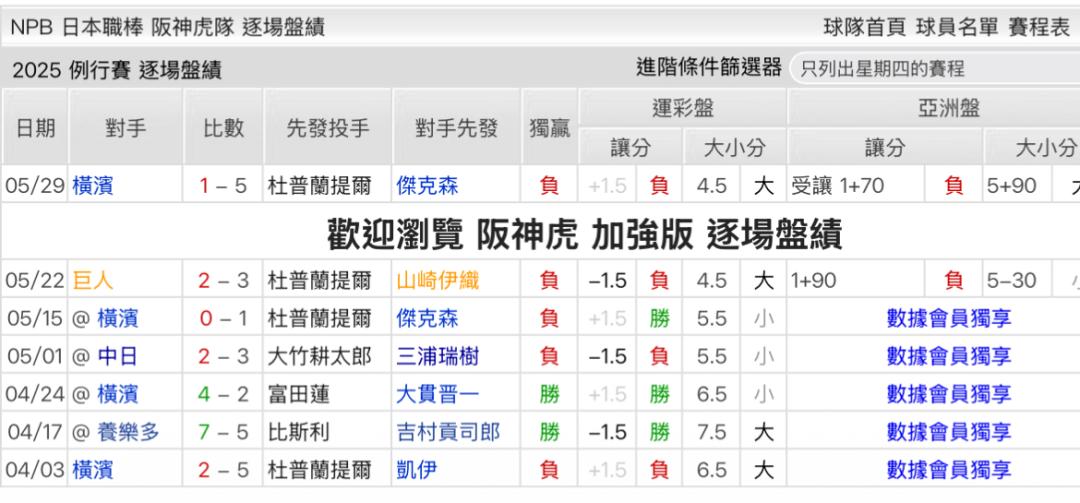
Task: Click the 04/17 date cell
Action: tap(35, 432)
